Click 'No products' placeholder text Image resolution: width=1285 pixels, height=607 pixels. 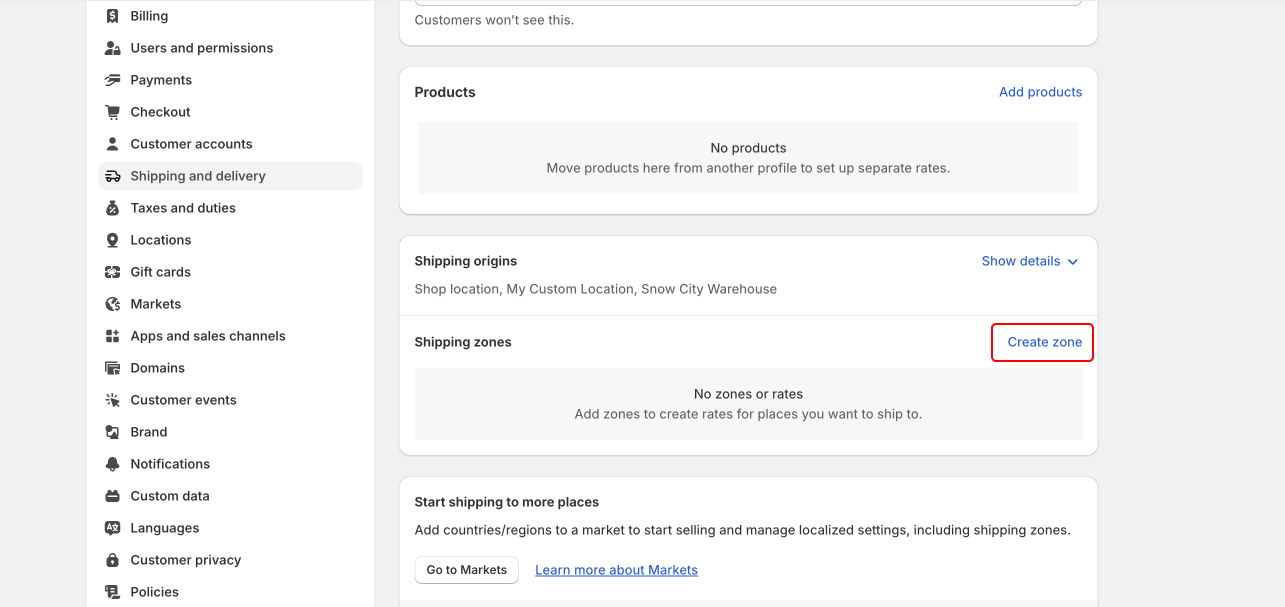click(748, 148)
